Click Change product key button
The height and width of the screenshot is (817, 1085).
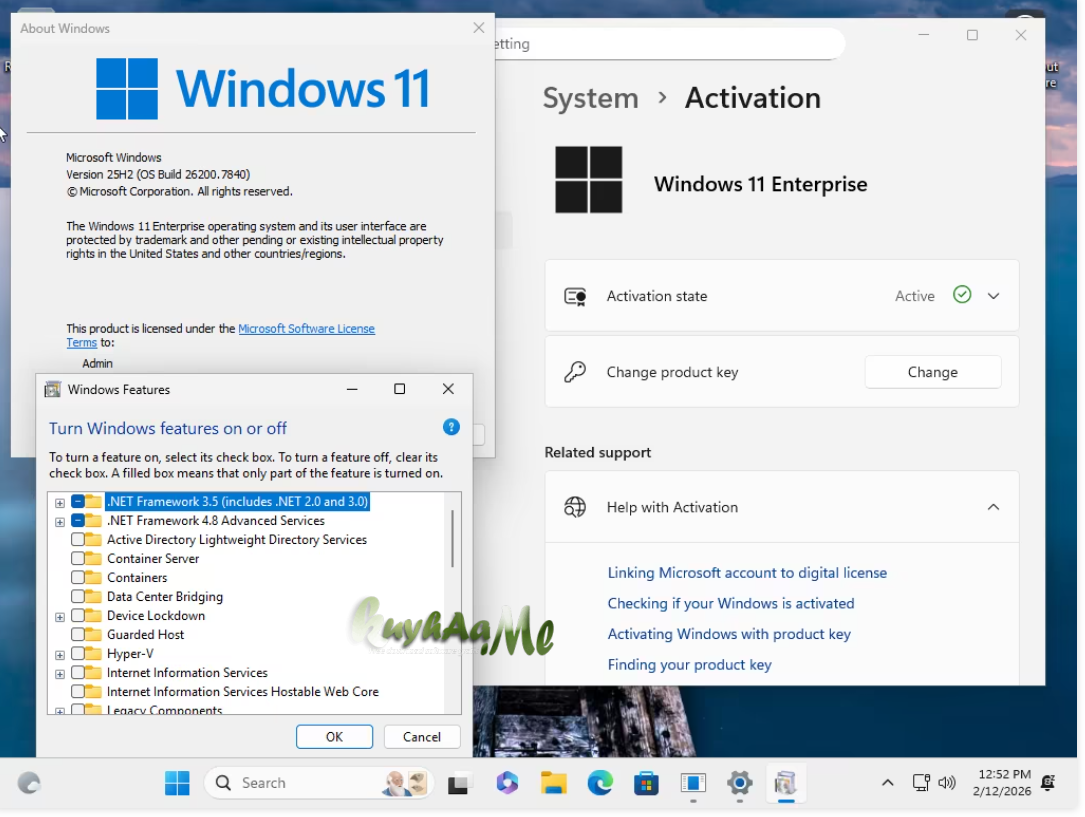tap(933, 372)
